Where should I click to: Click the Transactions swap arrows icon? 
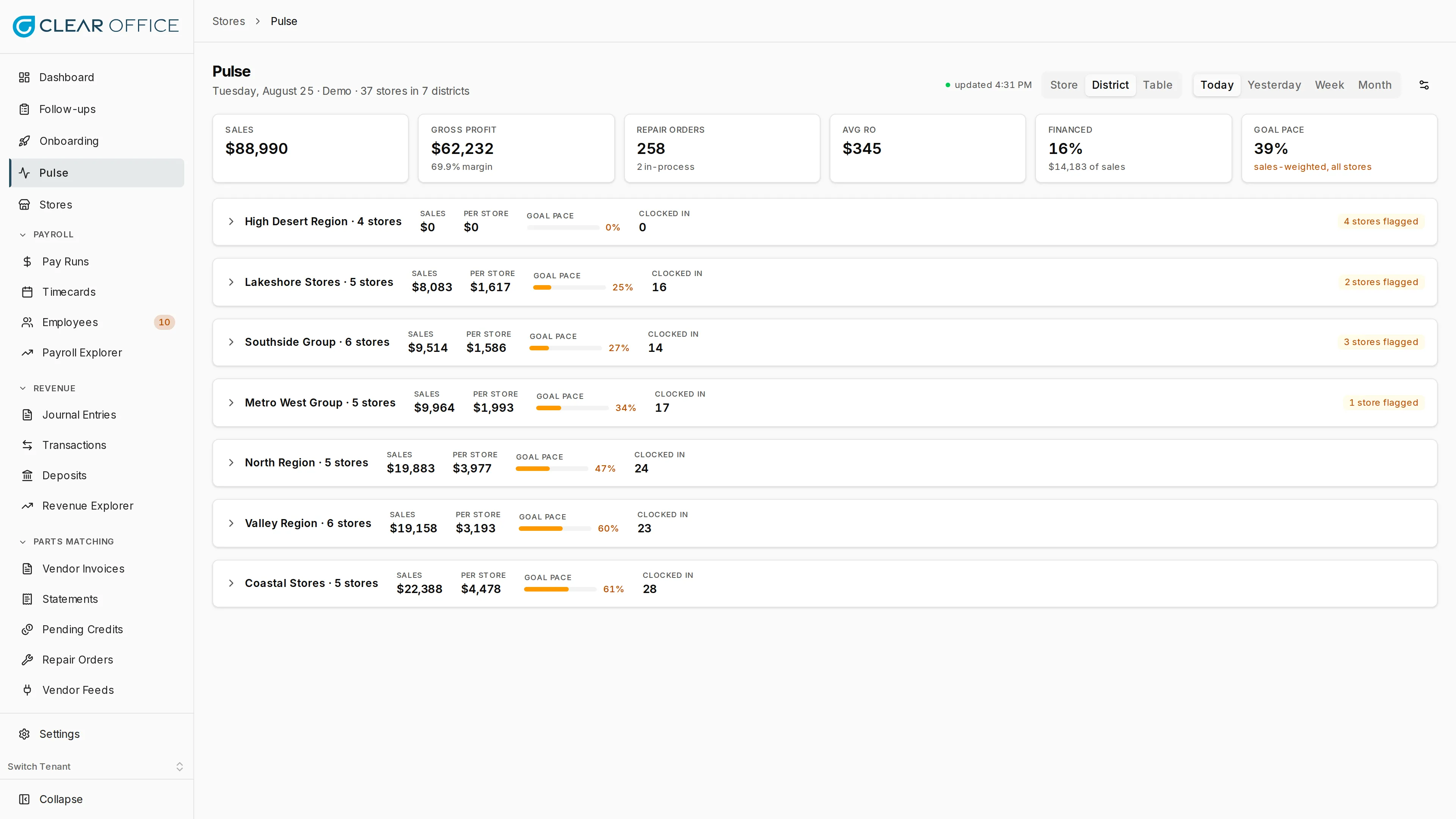pyautogui.click(x=27, y=446)
